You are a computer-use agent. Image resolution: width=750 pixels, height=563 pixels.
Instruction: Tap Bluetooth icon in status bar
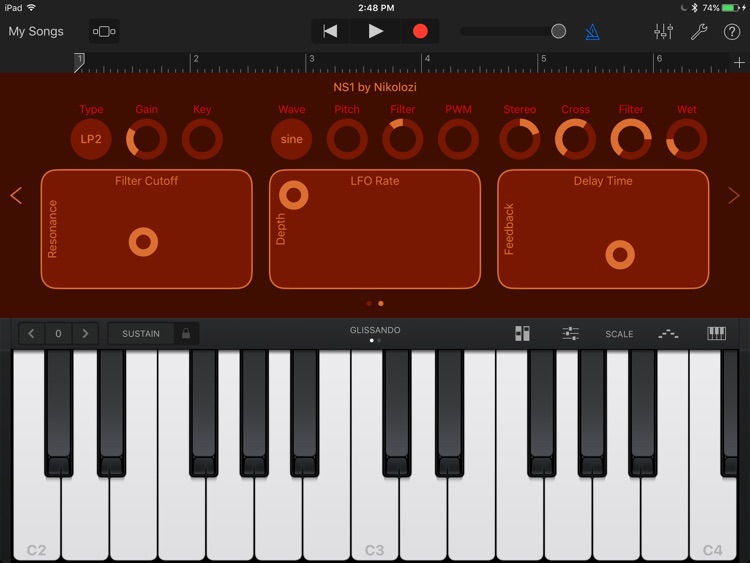click(695, 8)
